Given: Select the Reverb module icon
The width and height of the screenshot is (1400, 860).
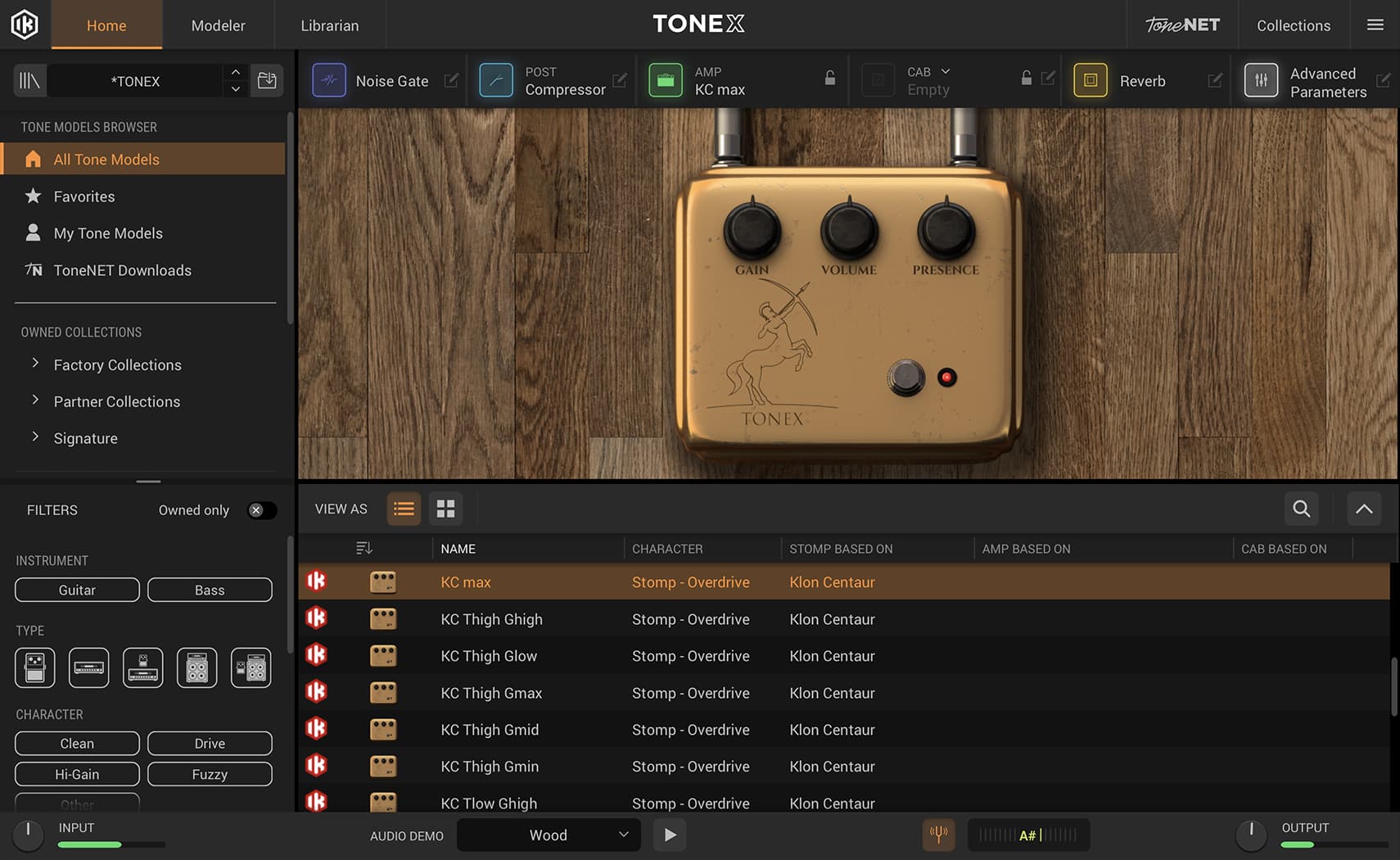Looking at the screenshot, I should 1091,80.
